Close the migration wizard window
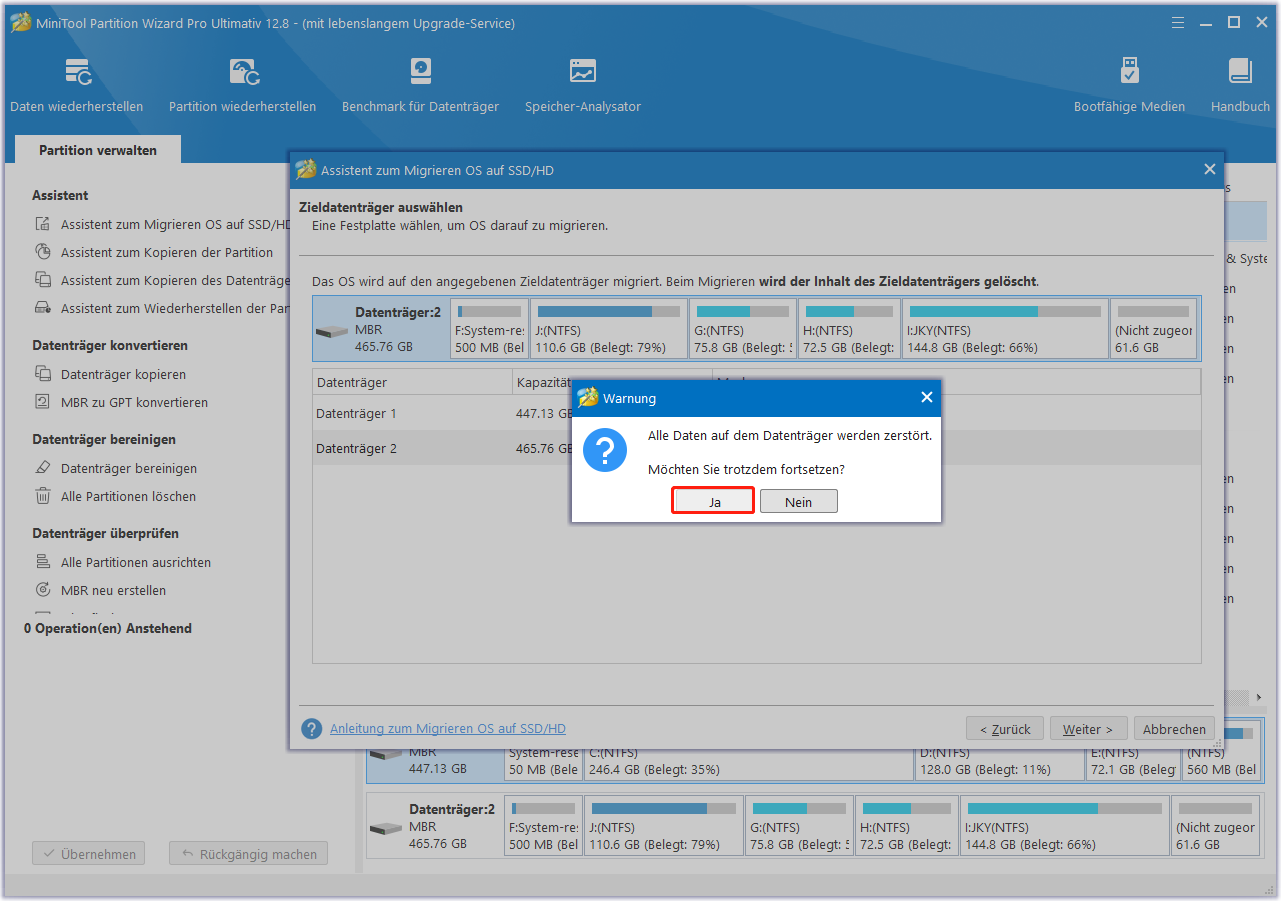Viewport: 1281px width, 901px height. (x=1209, y=170)
